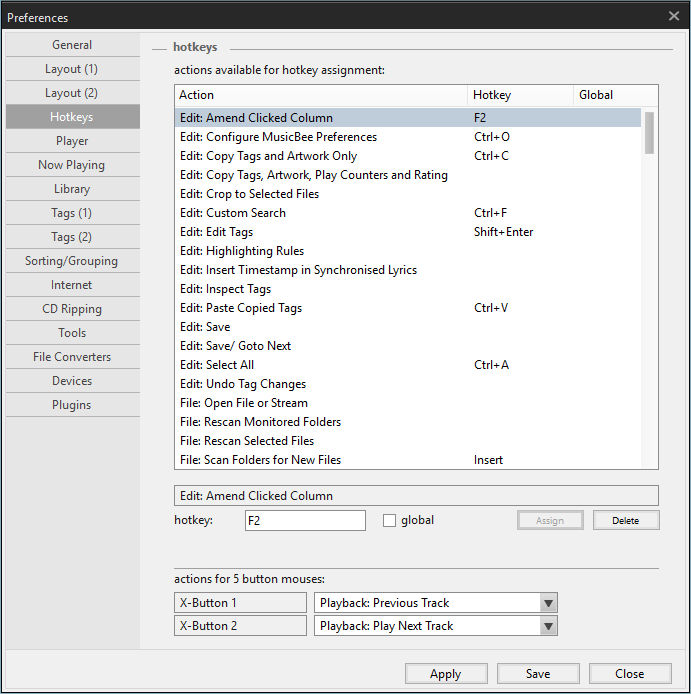
Task: Close the Preferences window with X
Action: click(674, 16)
